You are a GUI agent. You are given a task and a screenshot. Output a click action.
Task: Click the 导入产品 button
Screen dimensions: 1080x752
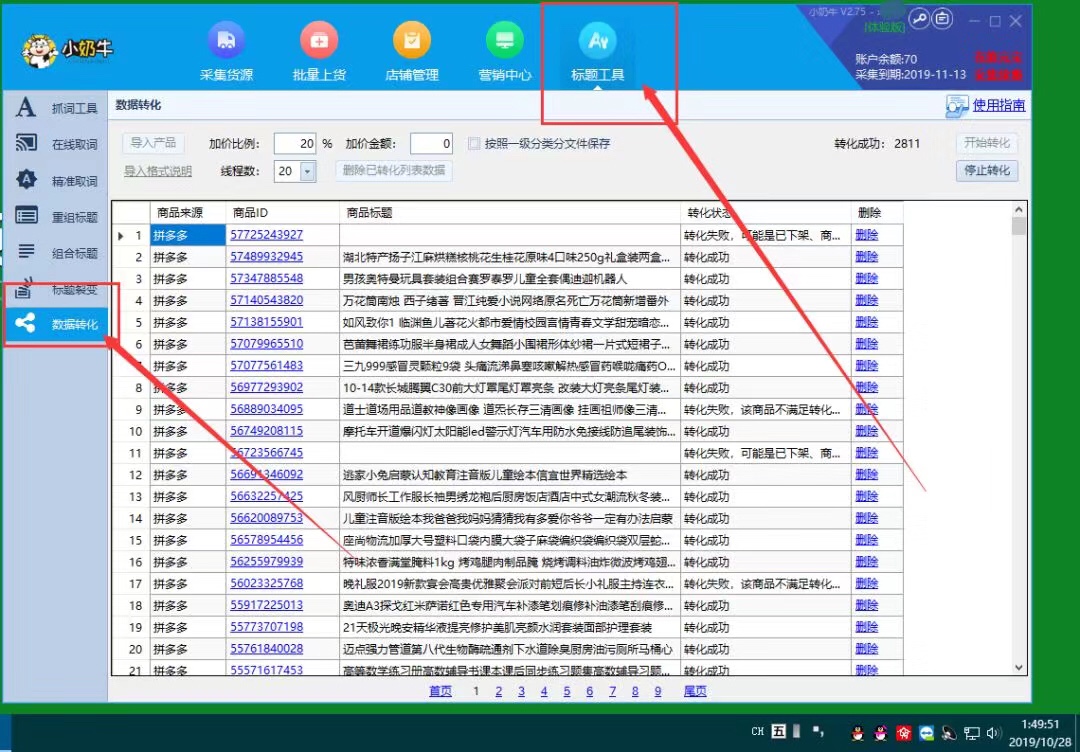[x=153, y=143]
